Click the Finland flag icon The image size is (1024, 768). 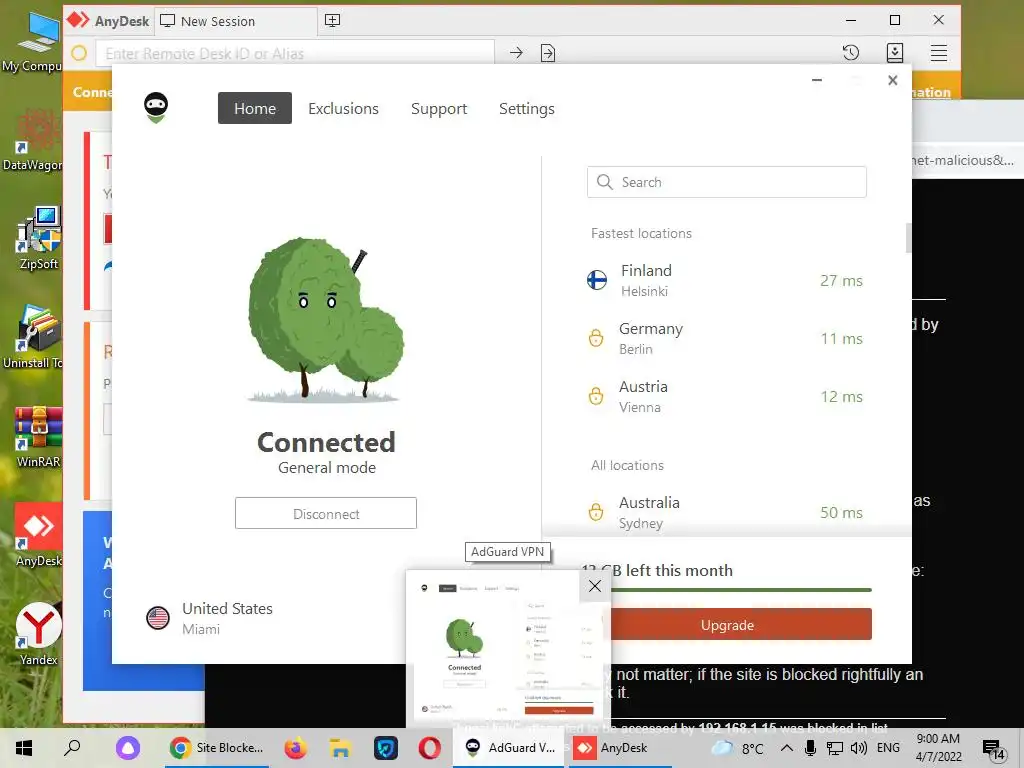(597, 280)
